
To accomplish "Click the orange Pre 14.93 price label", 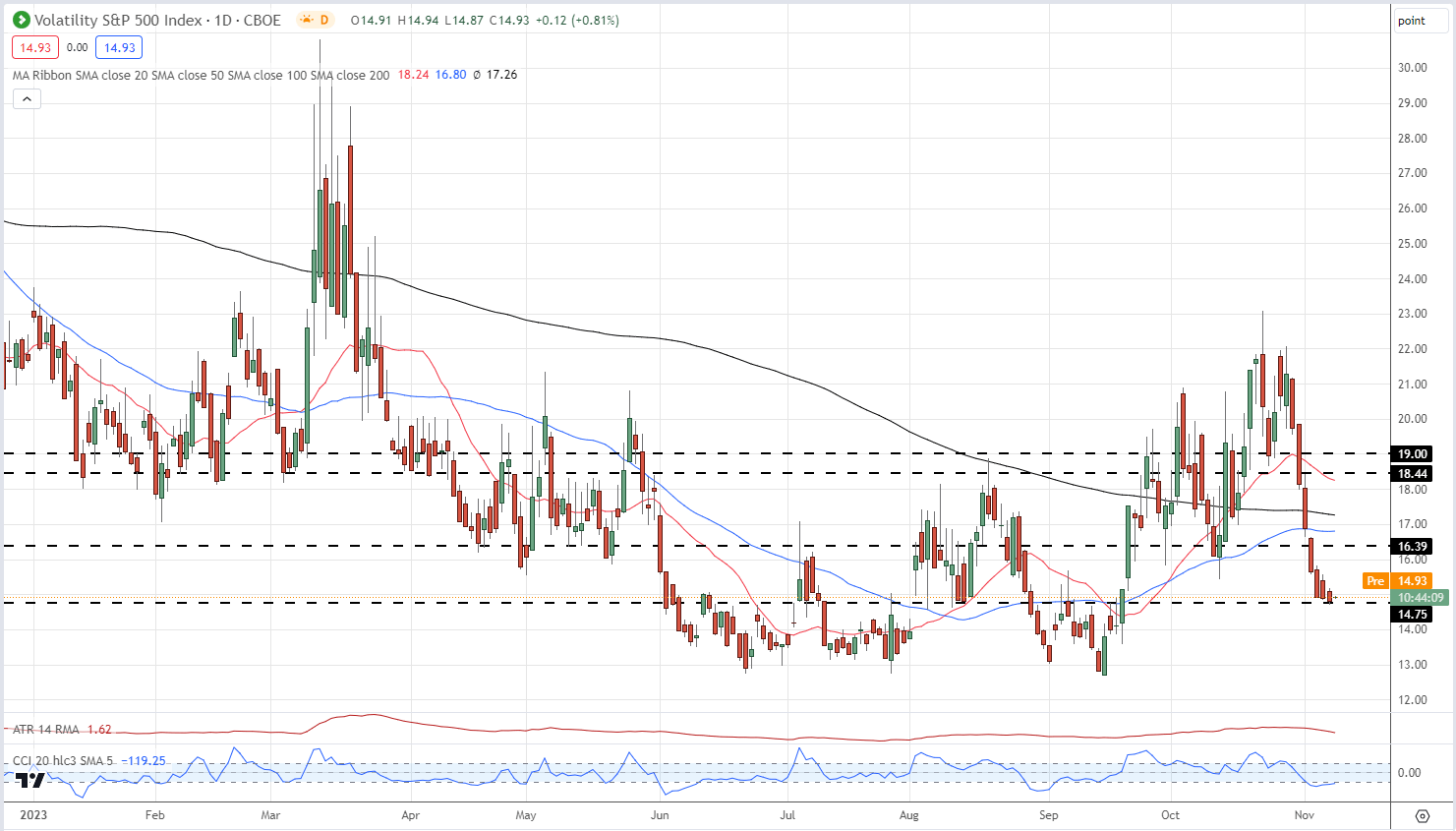I will pyautogui.click(x=1397, y=581).
